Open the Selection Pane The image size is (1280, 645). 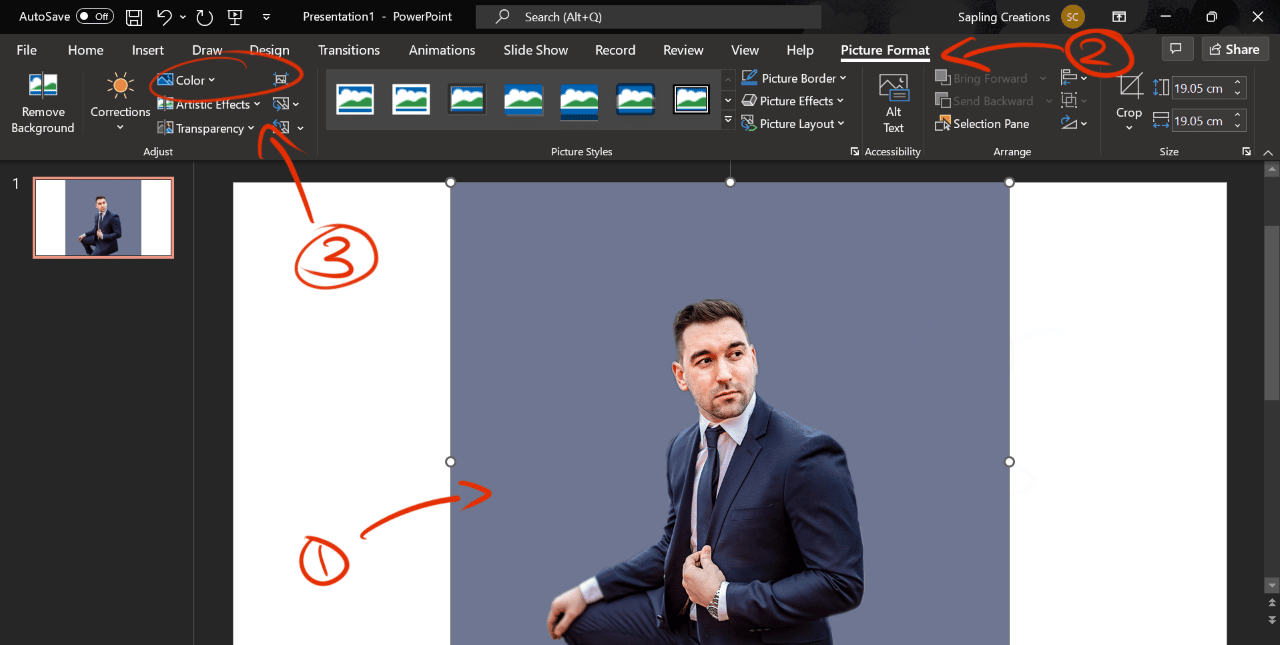click(x=983, y=123)
